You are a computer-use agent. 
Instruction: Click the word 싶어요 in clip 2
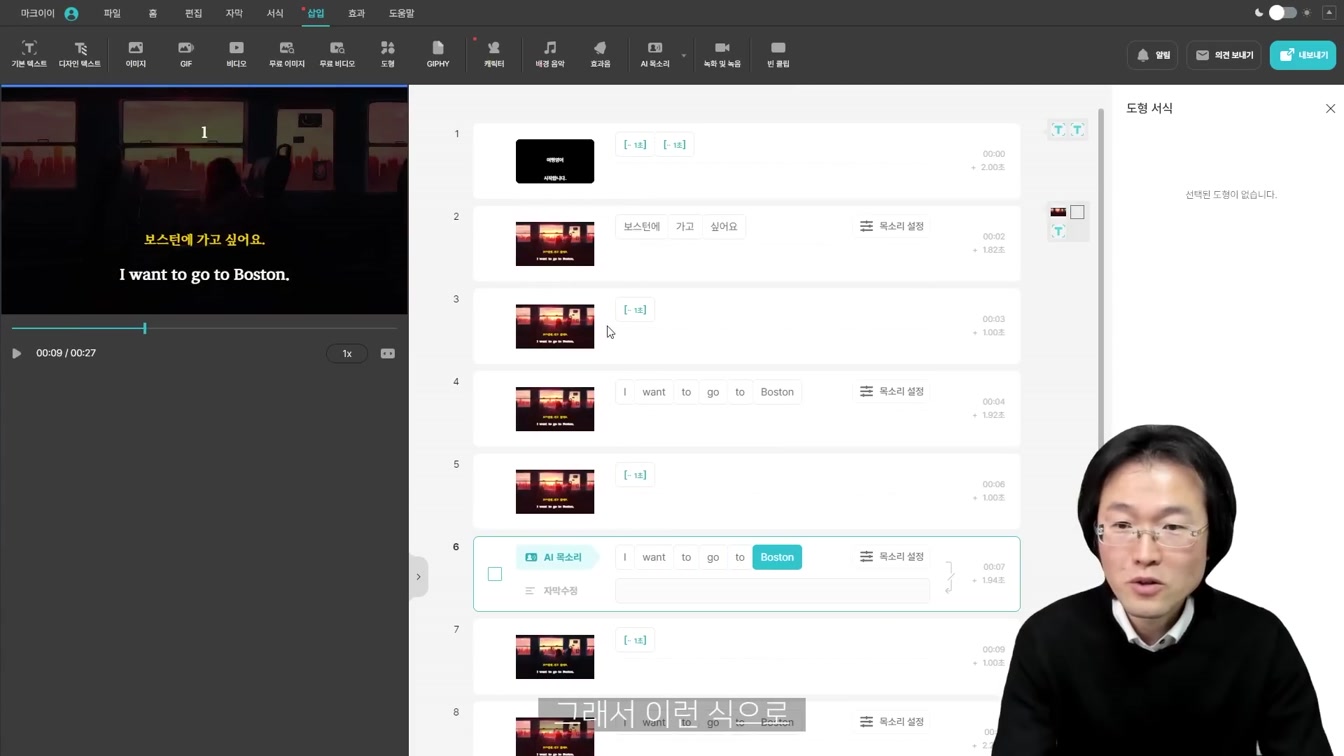(x=724, y=227)
